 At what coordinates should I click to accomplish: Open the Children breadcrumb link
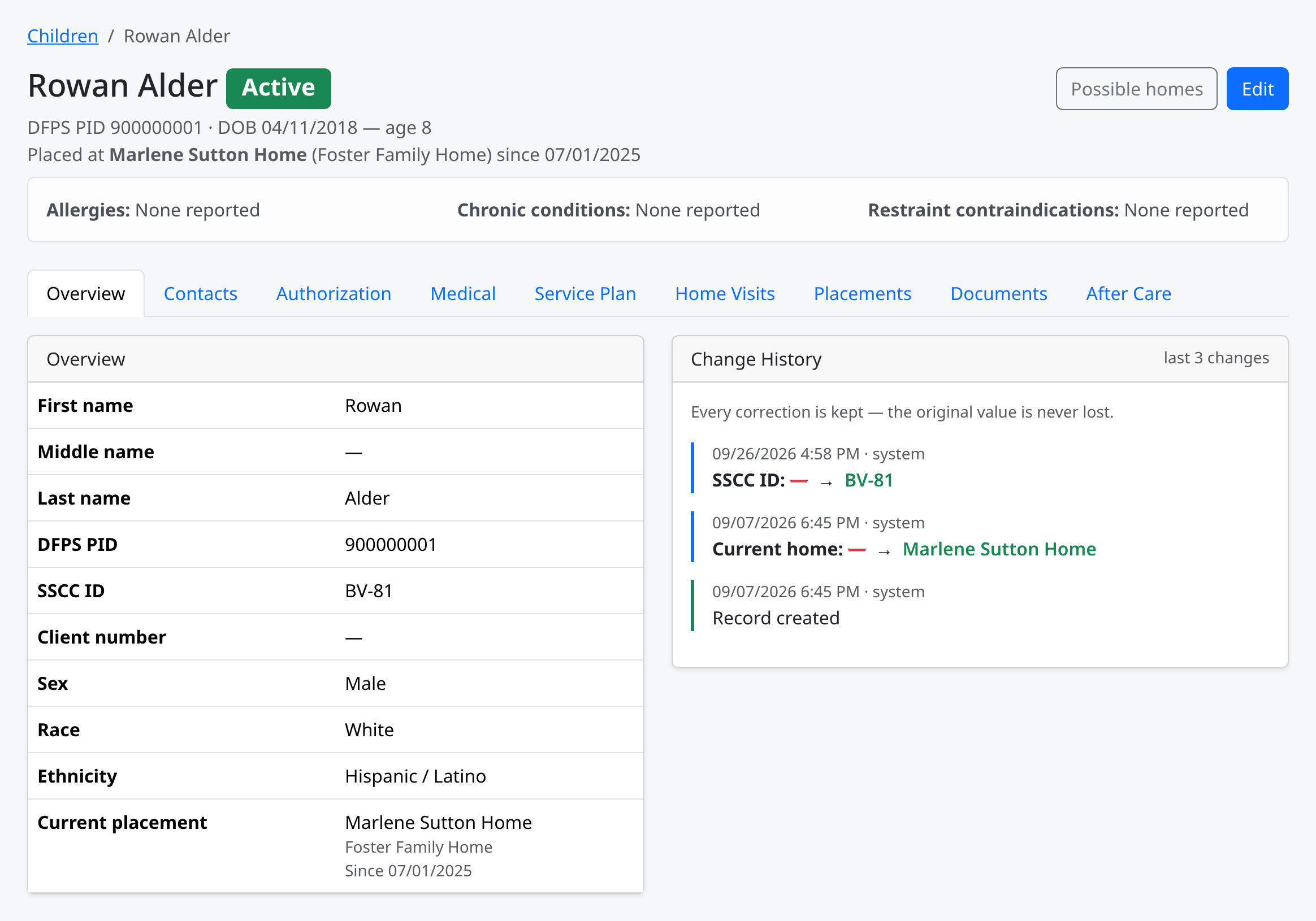click(63, 36)
